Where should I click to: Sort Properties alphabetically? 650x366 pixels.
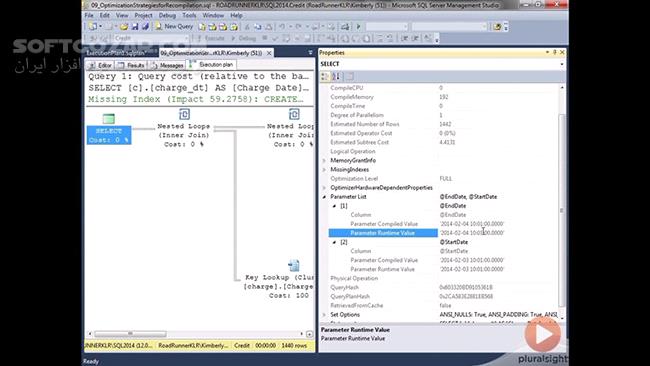coord(336,76)
